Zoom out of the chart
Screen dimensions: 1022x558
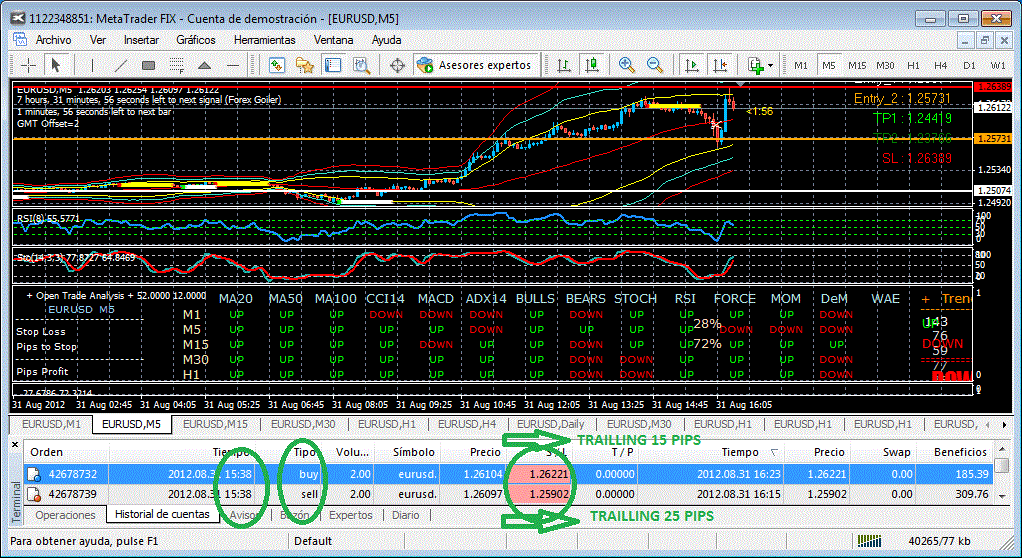[654, 65]
